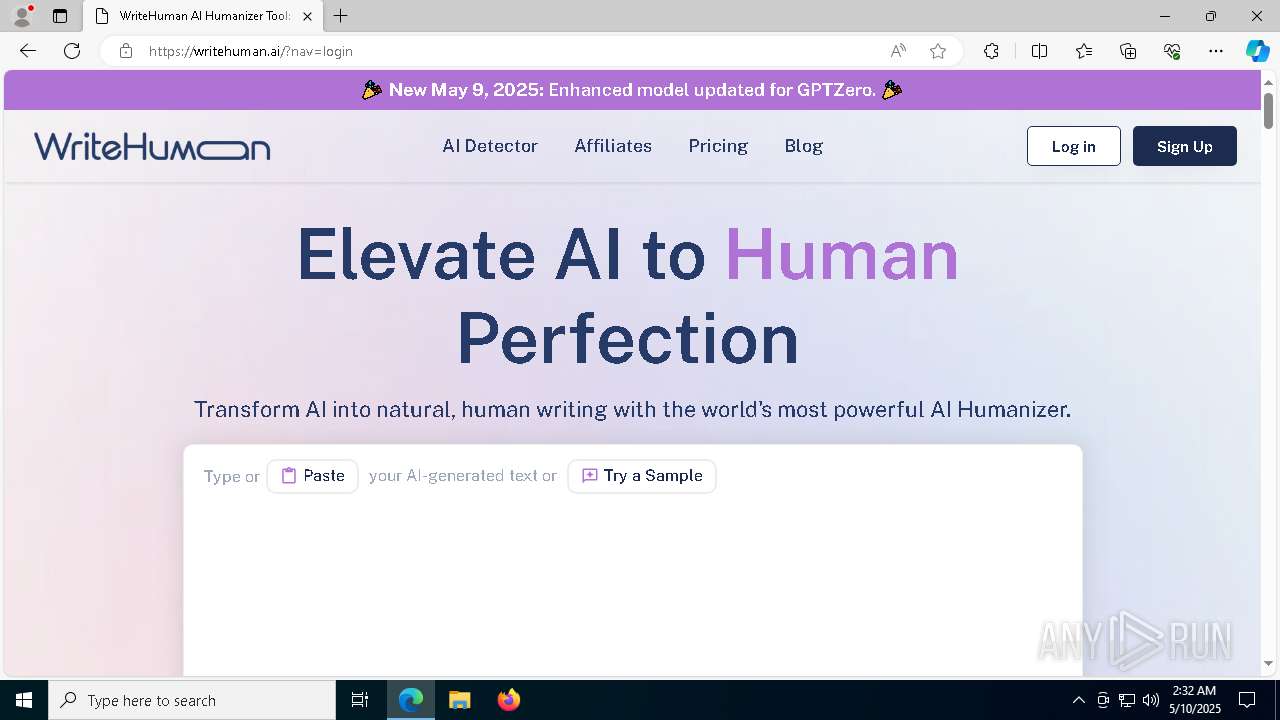Open browser Extensions puzzle icon
Screen dimensions: 1280x720
click(991, 51)
